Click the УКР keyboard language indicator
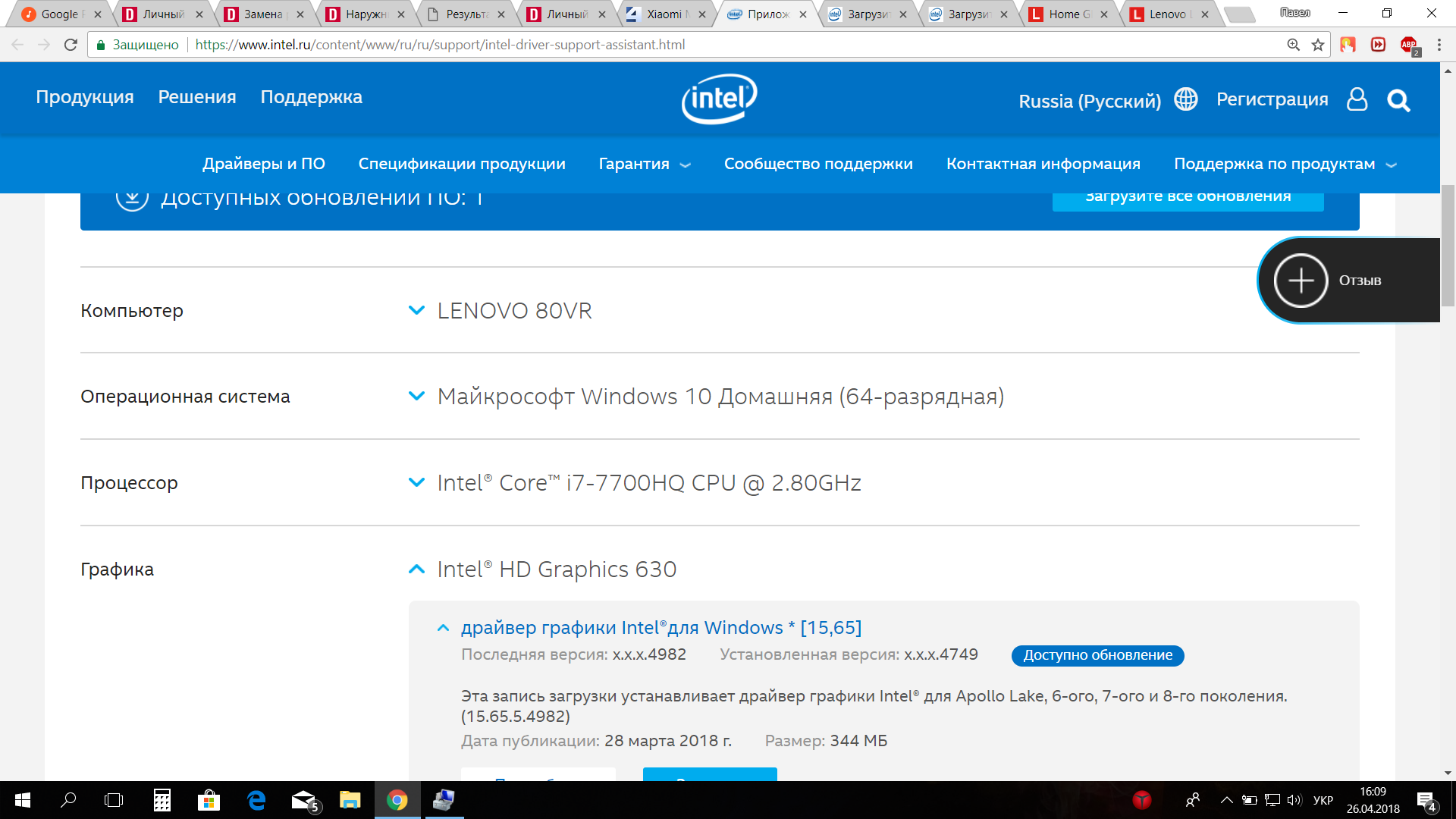 tap(1323, 800)
